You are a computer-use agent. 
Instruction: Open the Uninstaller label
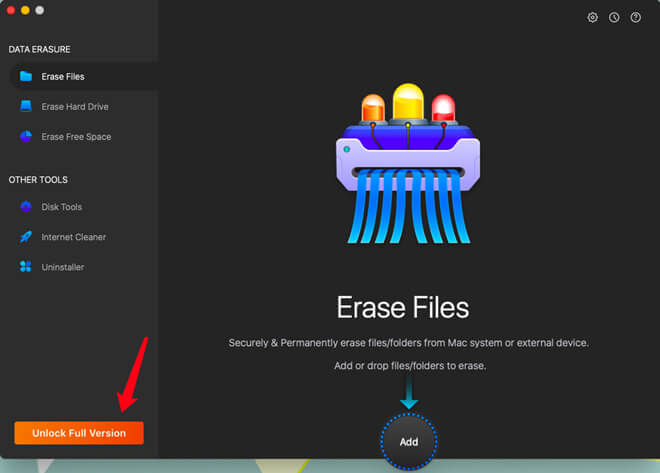point(63,267)
